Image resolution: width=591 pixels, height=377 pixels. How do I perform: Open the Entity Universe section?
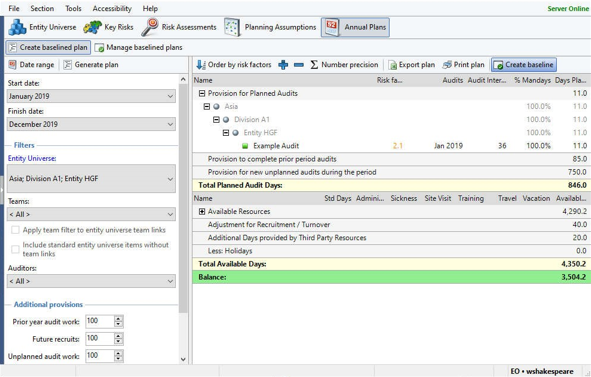tap(42, 27)
